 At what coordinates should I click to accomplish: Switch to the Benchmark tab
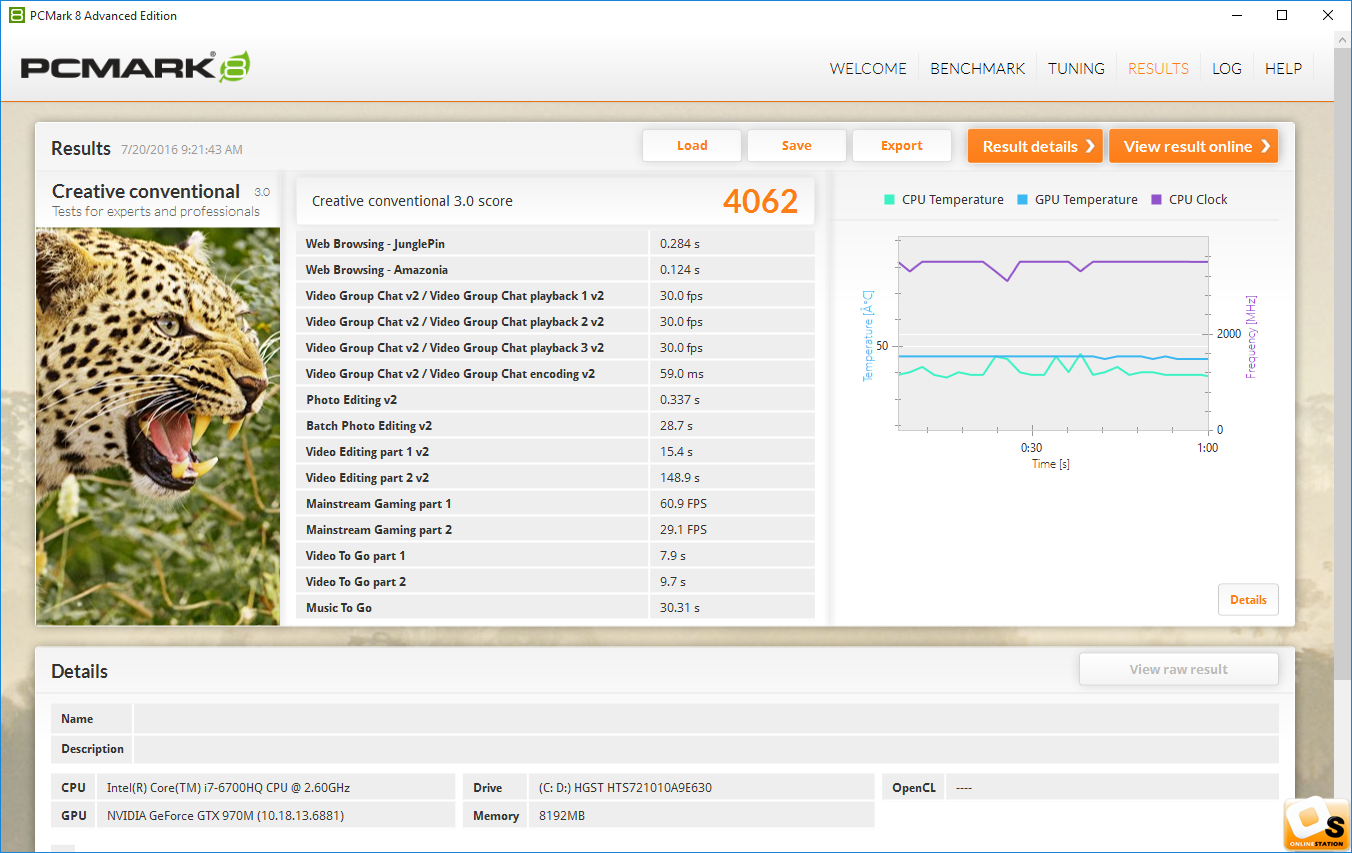(977, 69)
